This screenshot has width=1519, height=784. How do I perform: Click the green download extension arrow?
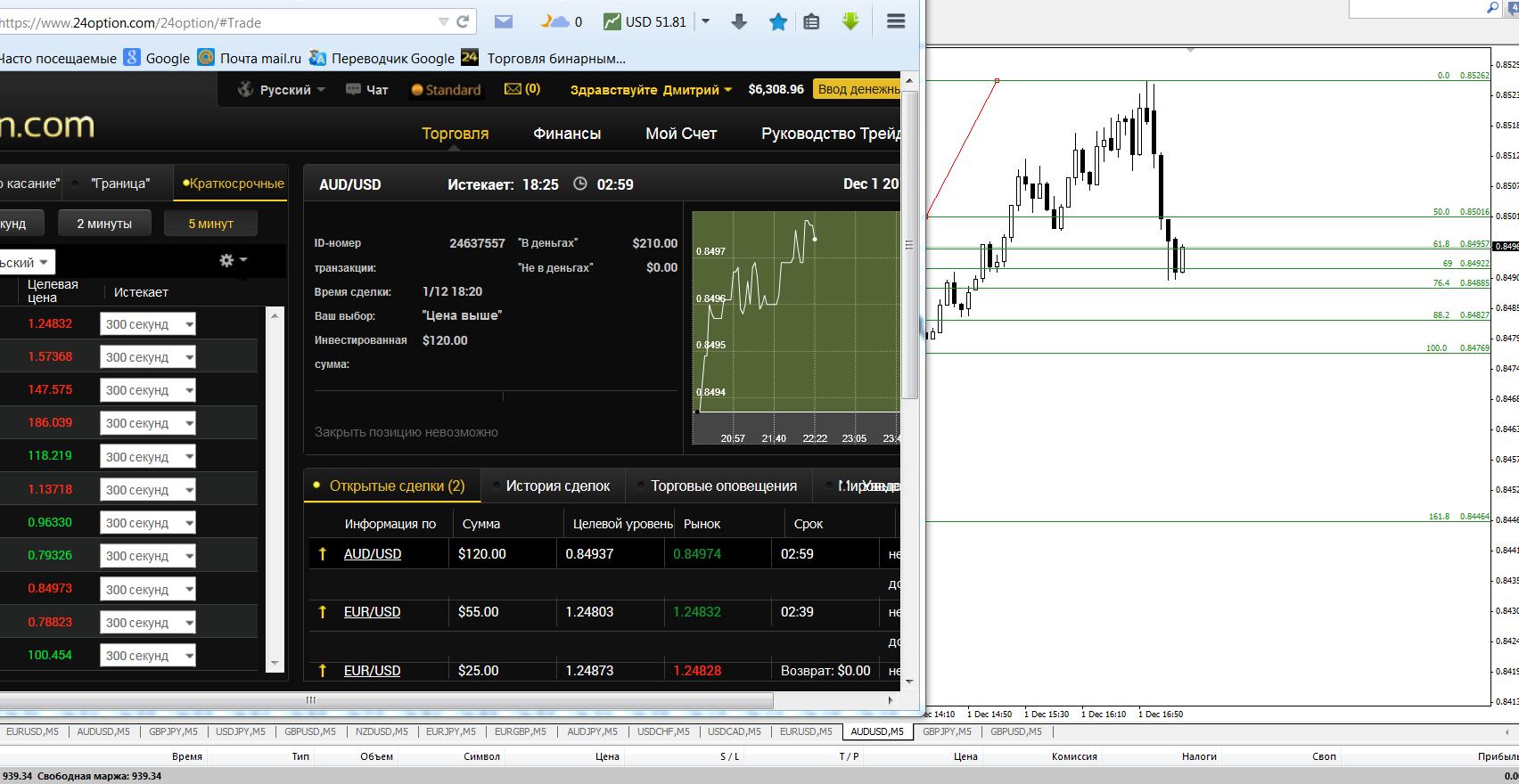[x=850, y=21]
